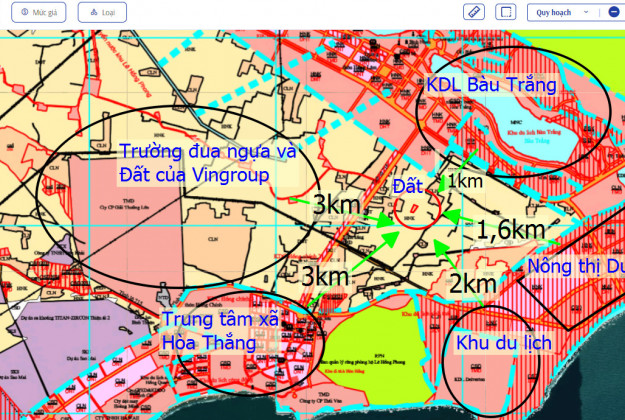Click the KDL Bàu Trắng map label
Viewport: 625px width, 420px height.
pyautogui.click(x=490, y=85)
